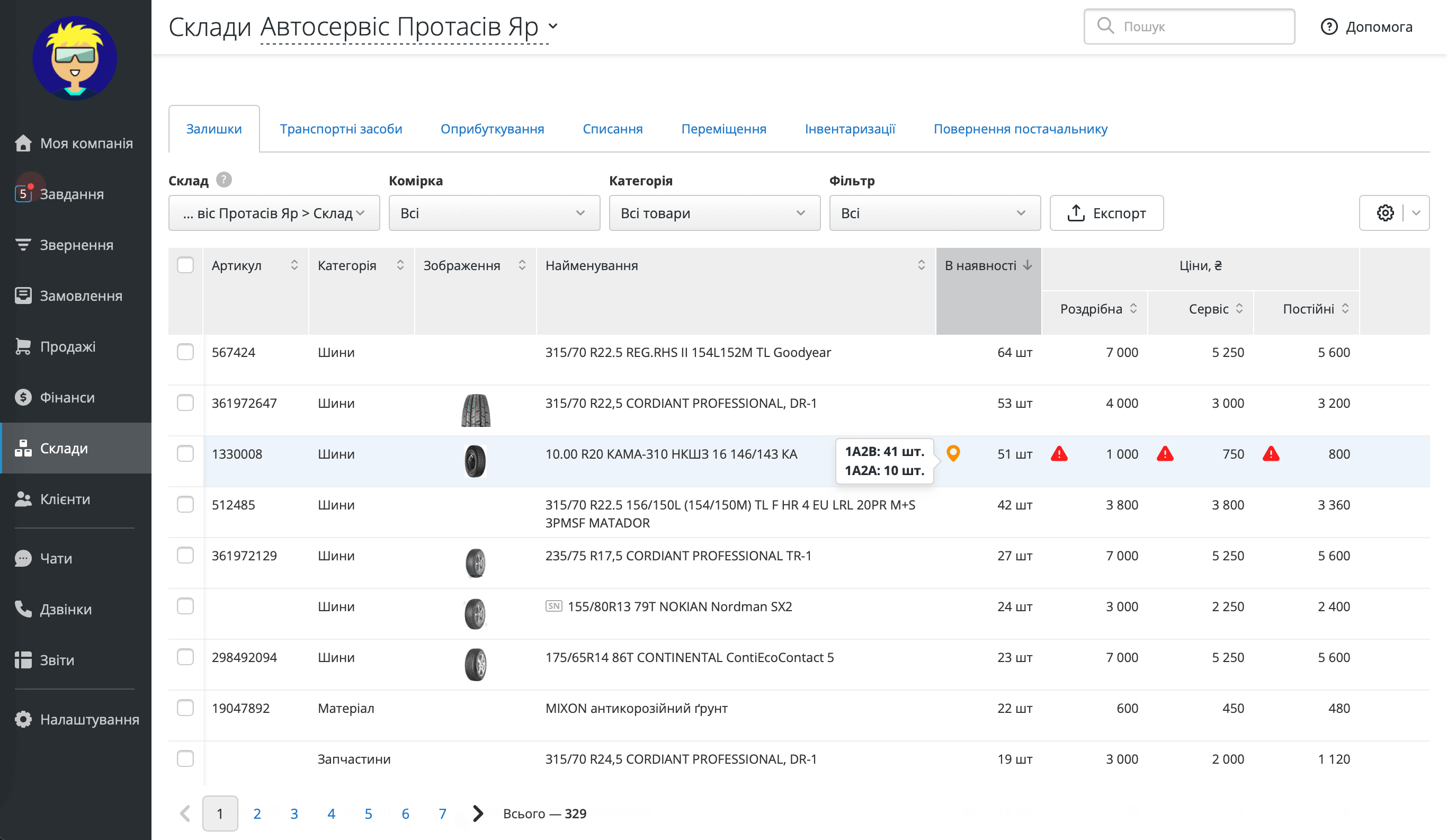Image resolution: width=1447 pixels, height=840 pixels.
Task: Expand arrow next to table settings gear
Action: [x=1416, y=213]
